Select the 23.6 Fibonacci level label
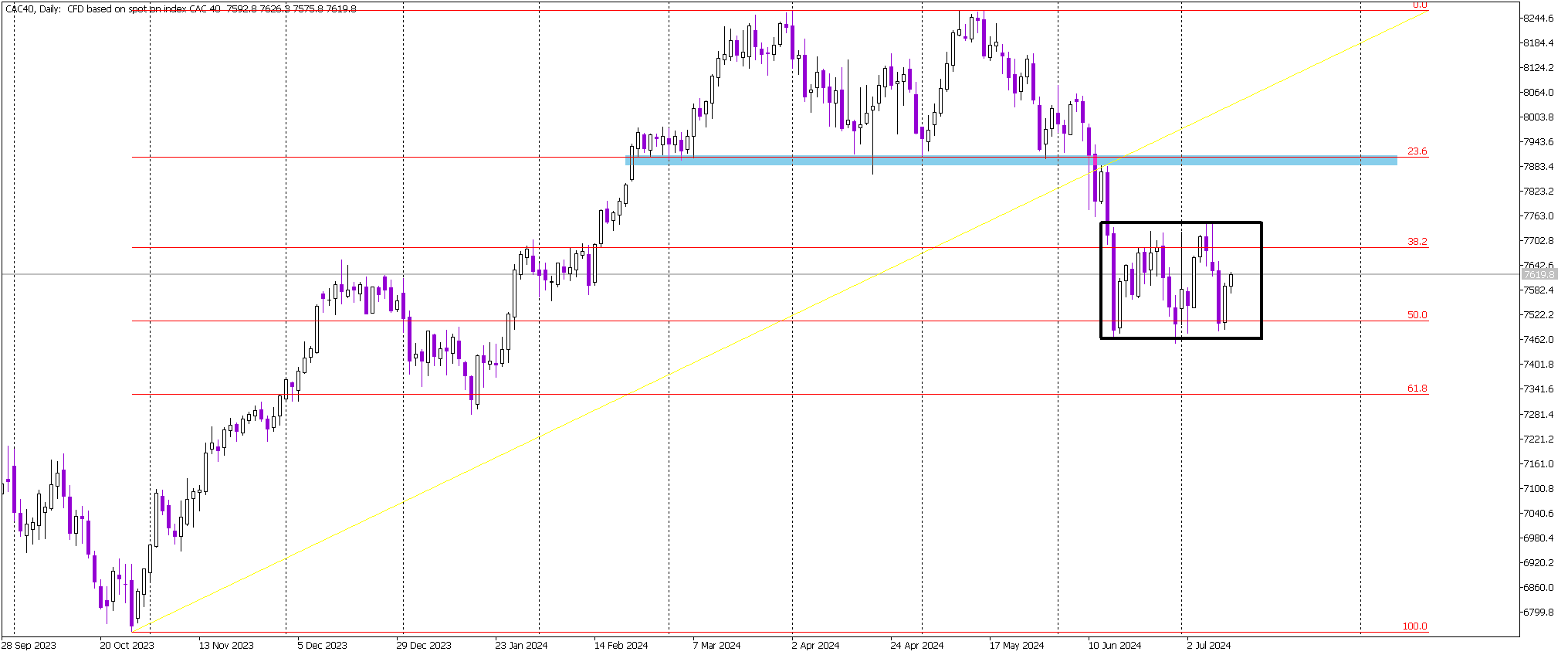The width and height of the screenshot is (1568, 655). [x=1417, y=151]
